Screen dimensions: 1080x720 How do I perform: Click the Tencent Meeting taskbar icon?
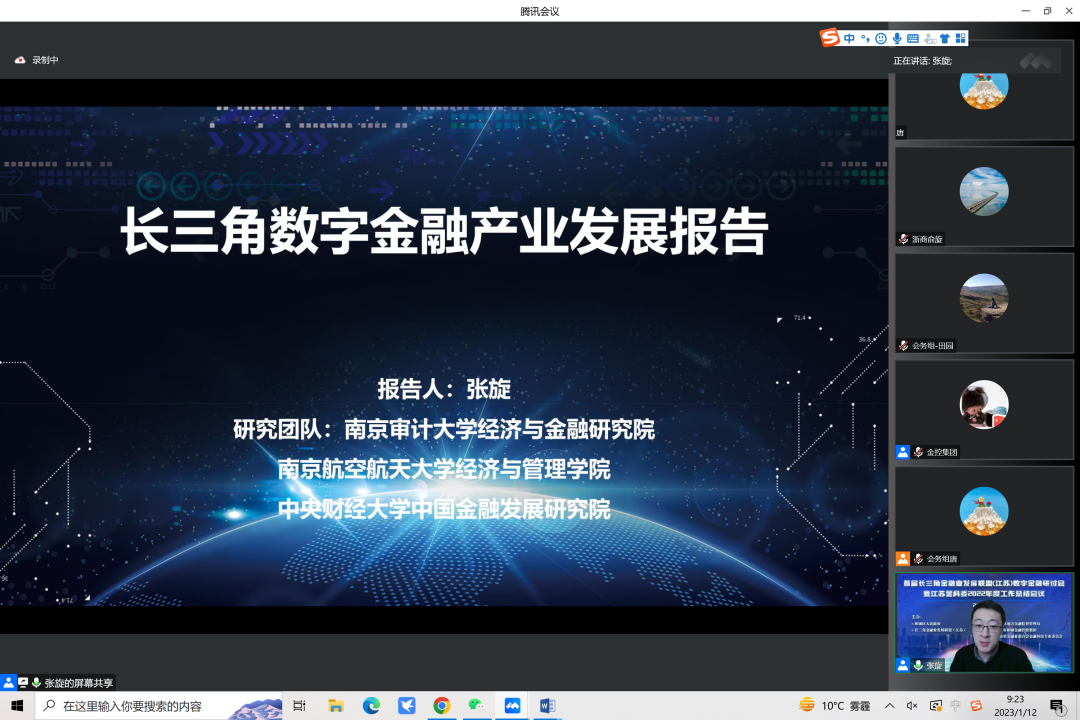point(512,706)
